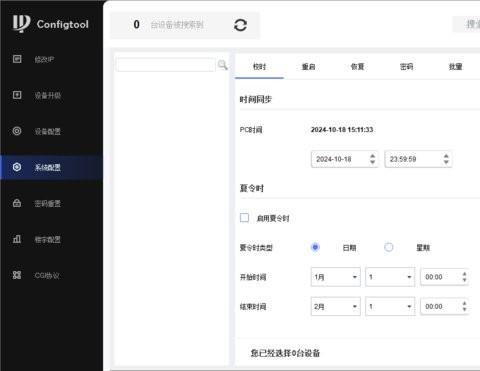The width and height of the screenshot is (480, 371).
Task: Decrease the start time 00:00 value
Action: [x=464, y=280]
